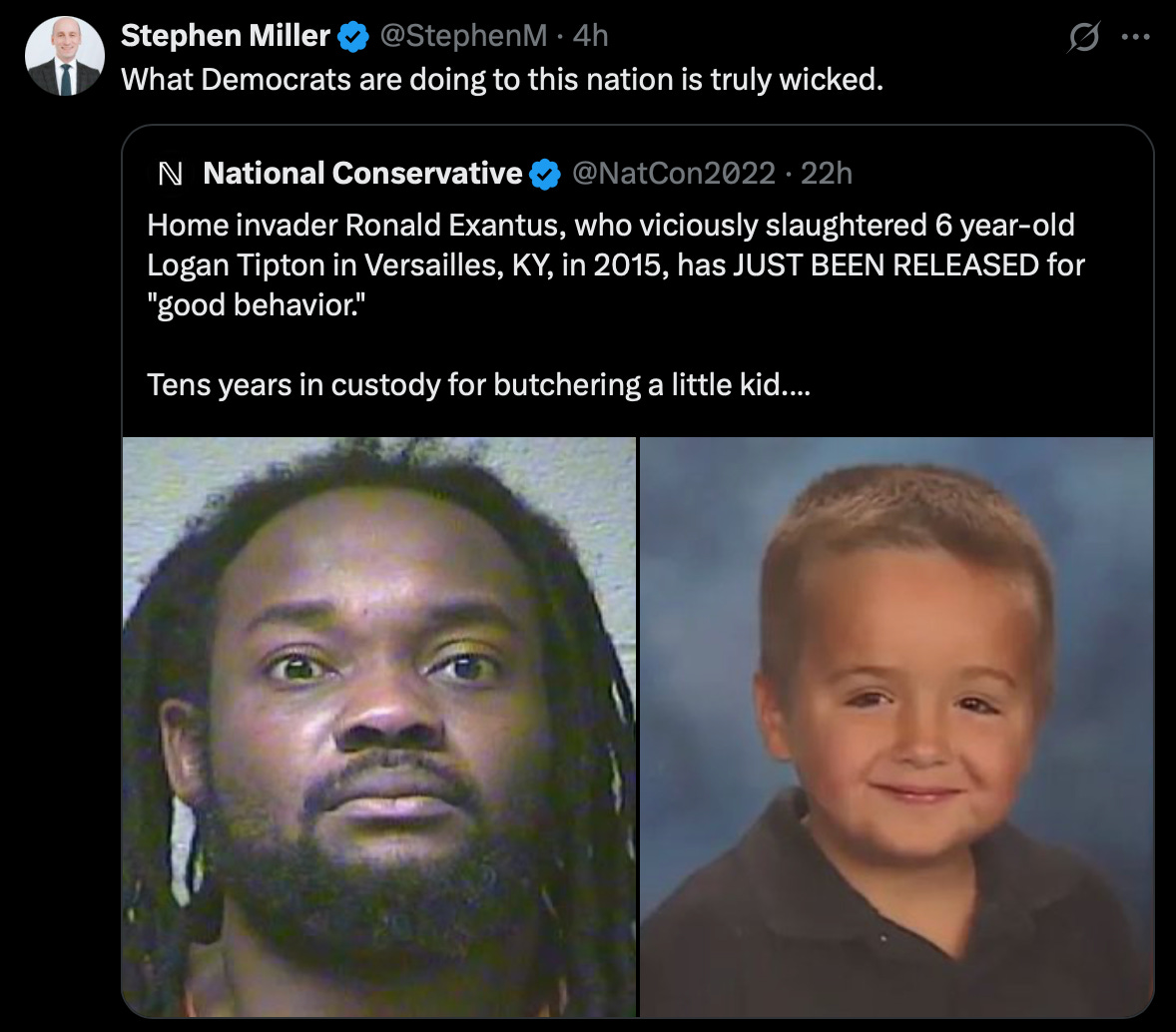Open the three-dots more options menu
This screenshot has width=1176, height=1032.
coord(1135,36)
